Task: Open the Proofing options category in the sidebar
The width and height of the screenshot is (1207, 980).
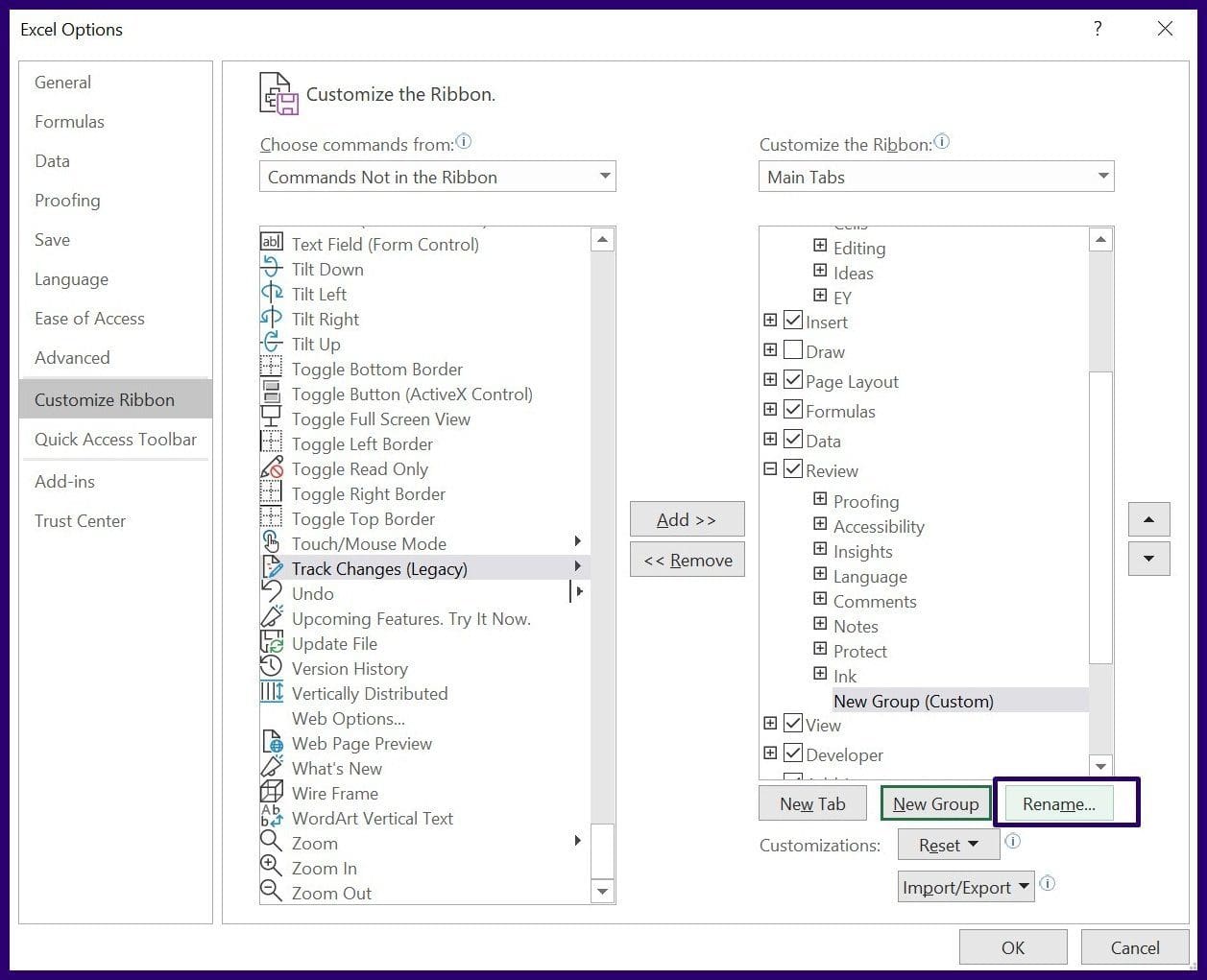Action: (x=115, y=201)
